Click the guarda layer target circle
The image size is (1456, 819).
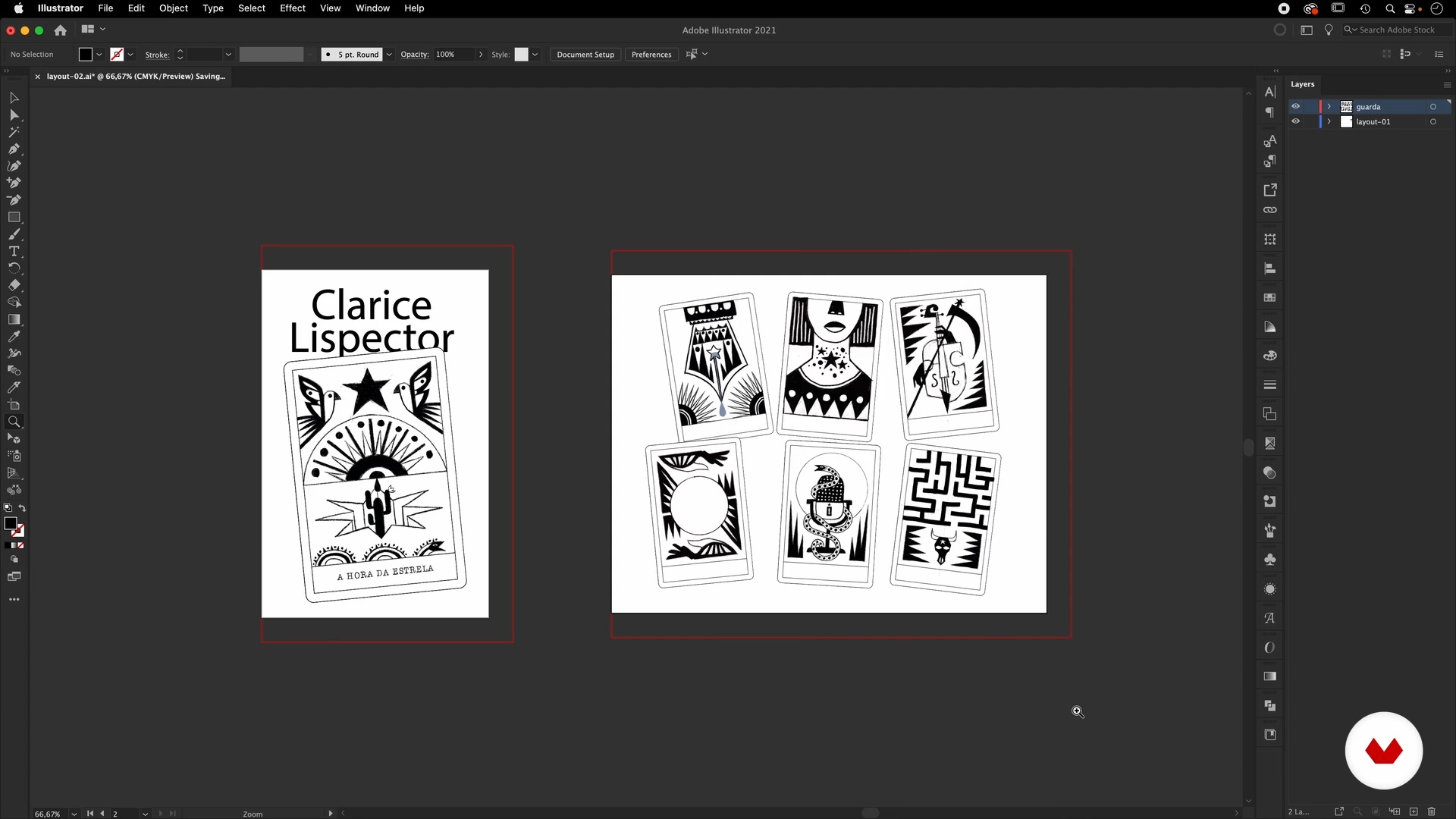[1433, 106]
